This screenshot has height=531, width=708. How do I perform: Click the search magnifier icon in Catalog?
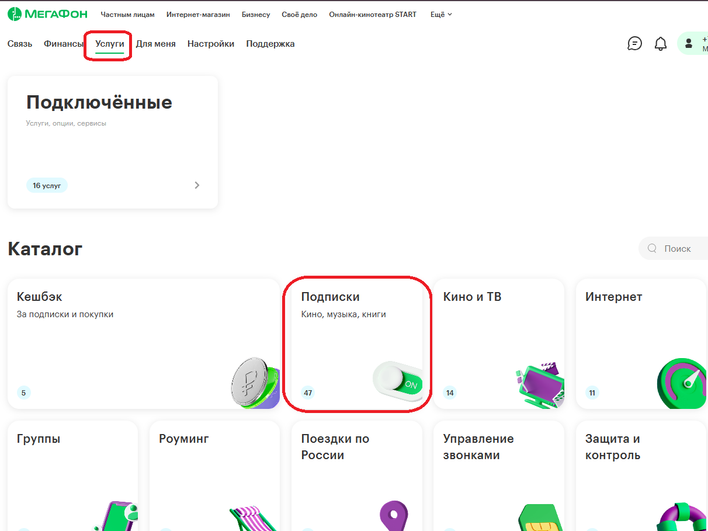[x=652, y=248]
